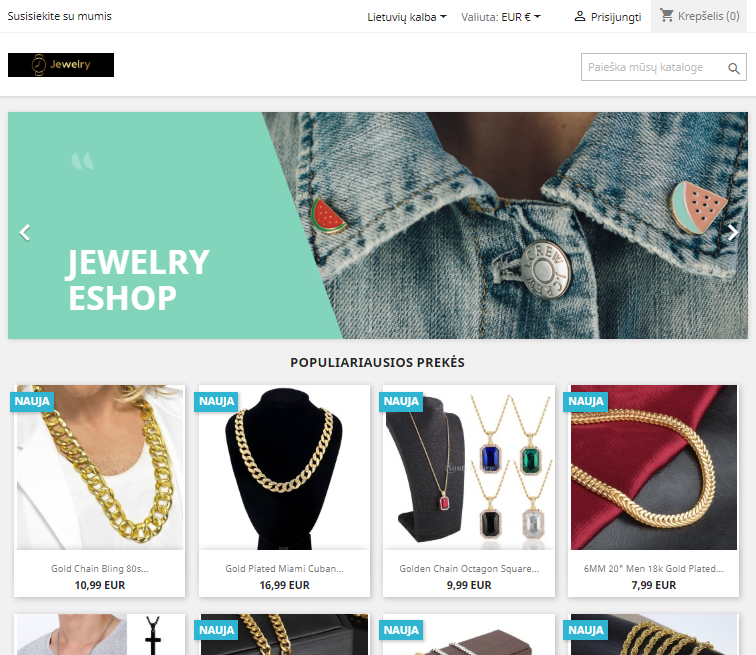This screenshot has height=655, width=756.
Task: Click the Prisijungti login link
Action: [x=616, y=17]
